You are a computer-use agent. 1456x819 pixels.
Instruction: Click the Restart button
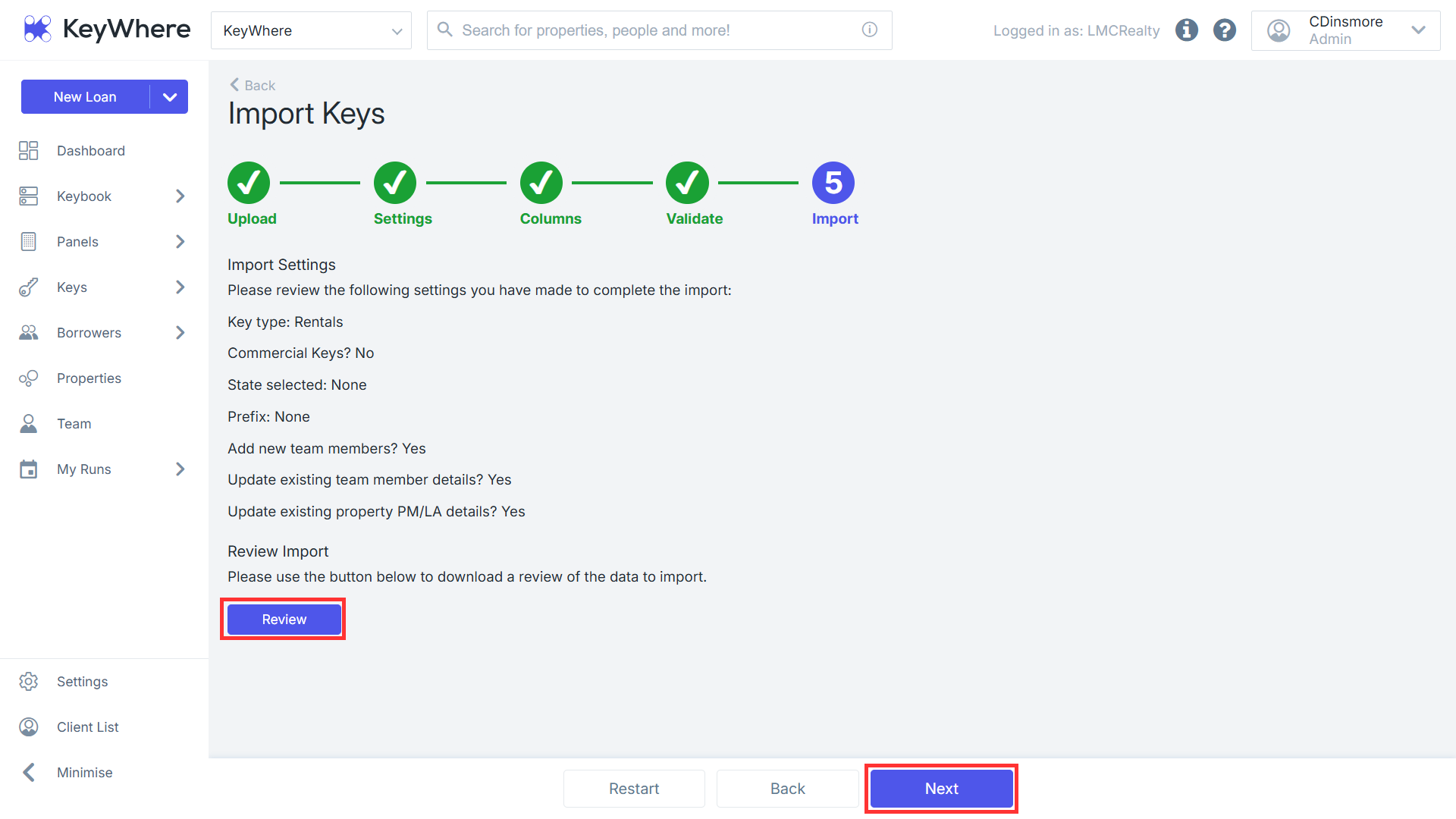pos(634,789)
